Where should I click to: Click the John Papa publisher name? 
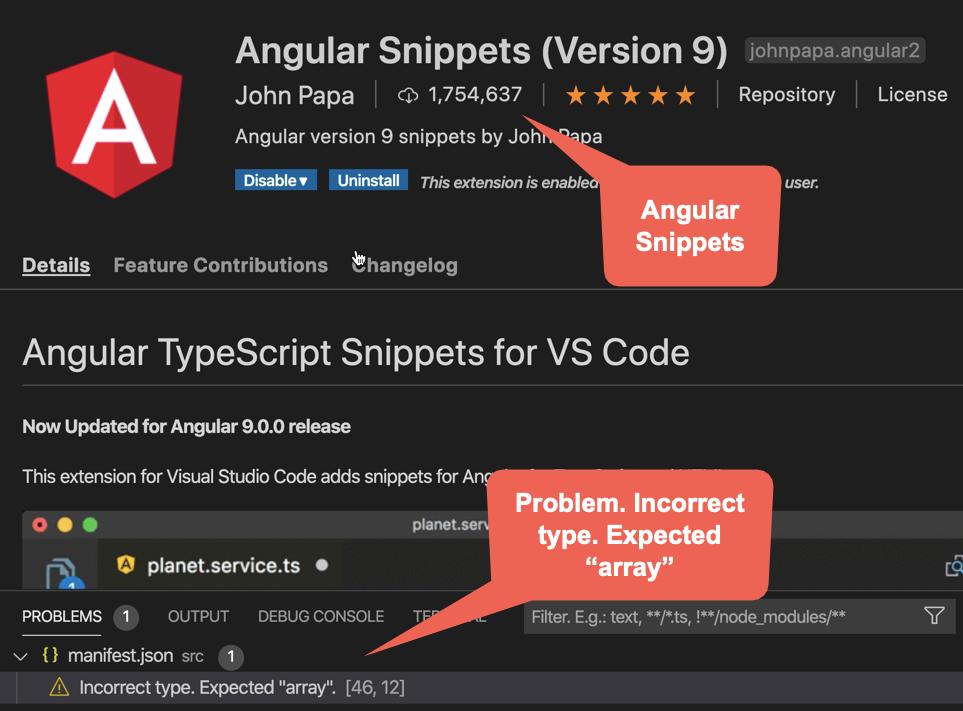point(294,96)
